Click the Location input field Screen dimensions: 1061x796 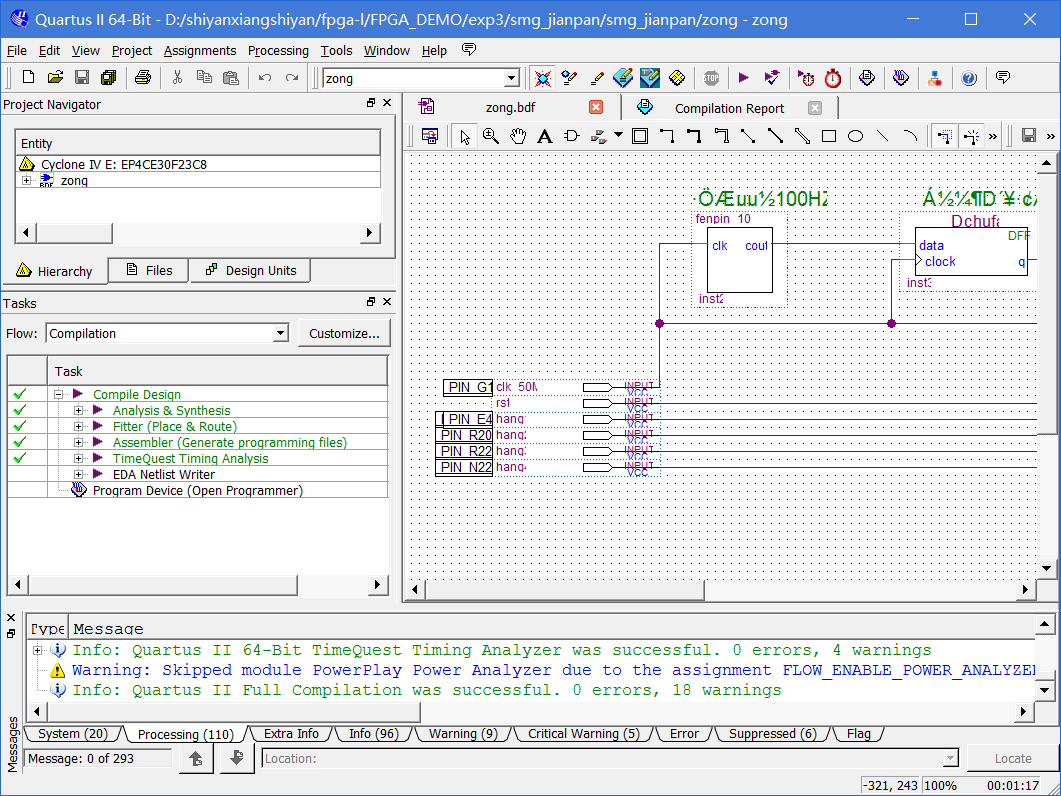click(x=610, y=759)
